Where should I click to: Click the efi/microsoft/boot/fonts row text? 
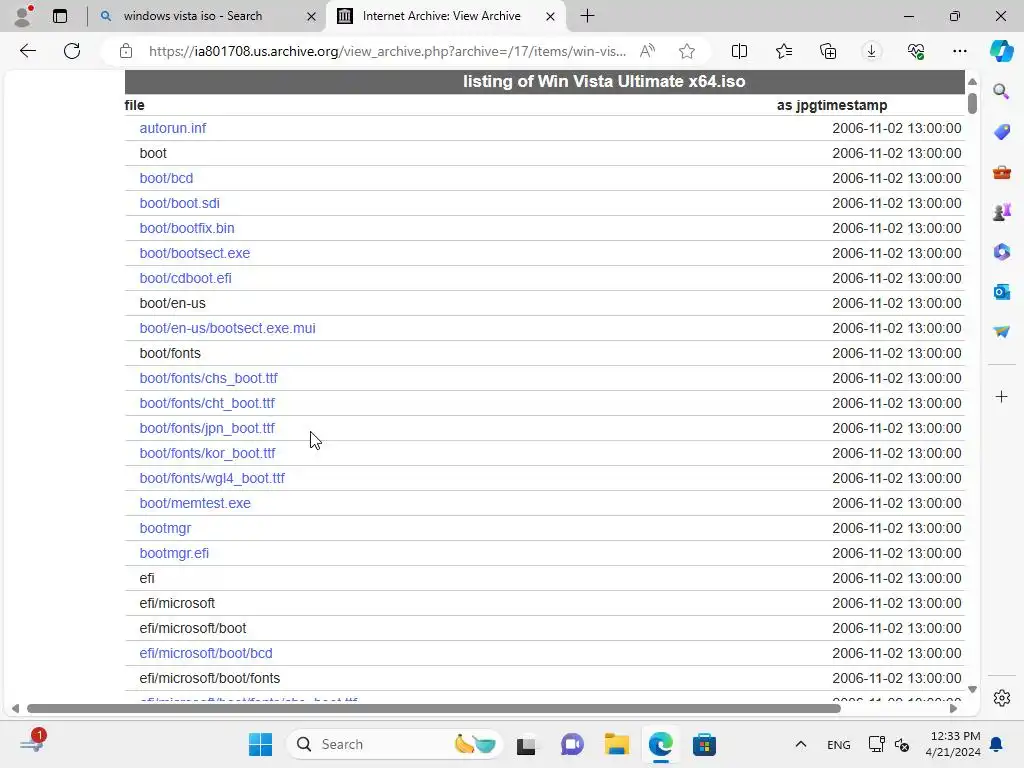[210, 679]
